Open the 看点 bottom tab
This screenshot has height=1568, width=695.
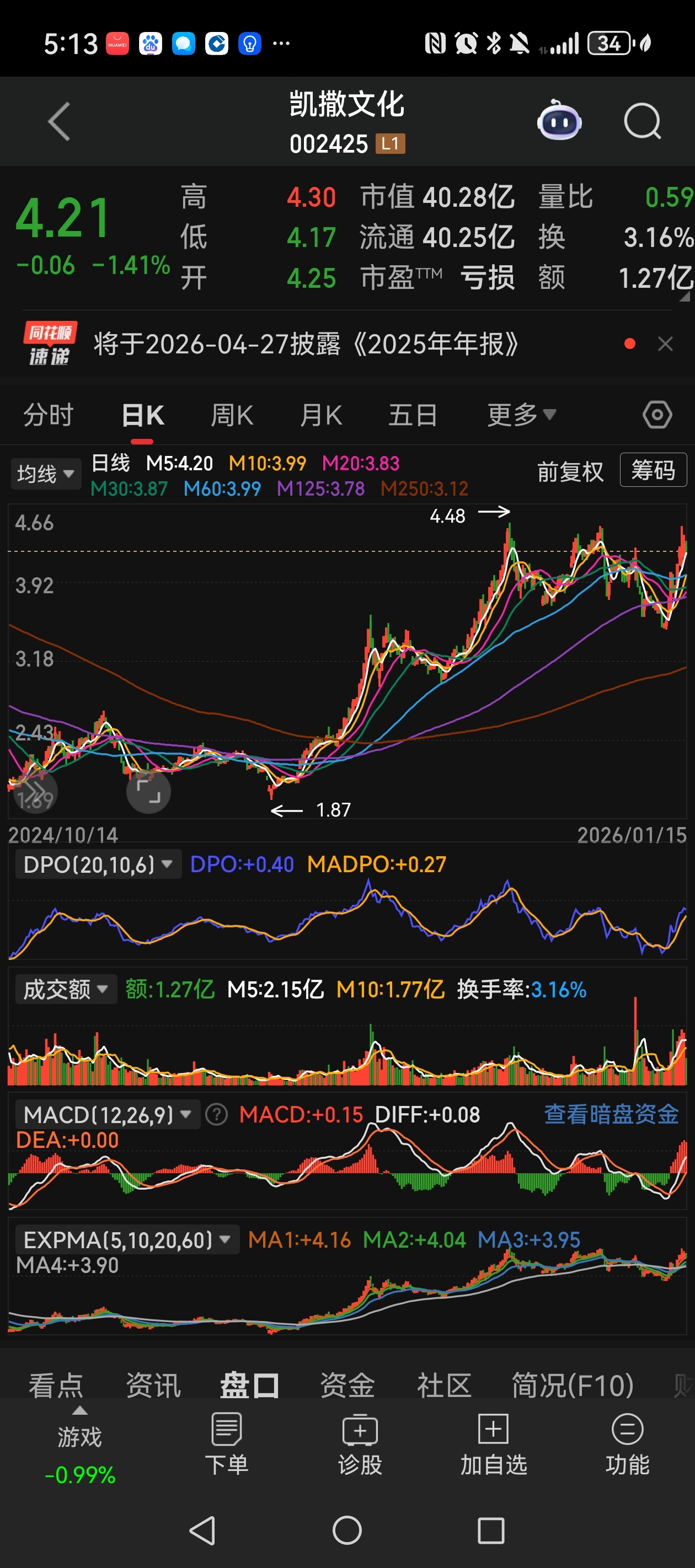tap(56, 1386)
